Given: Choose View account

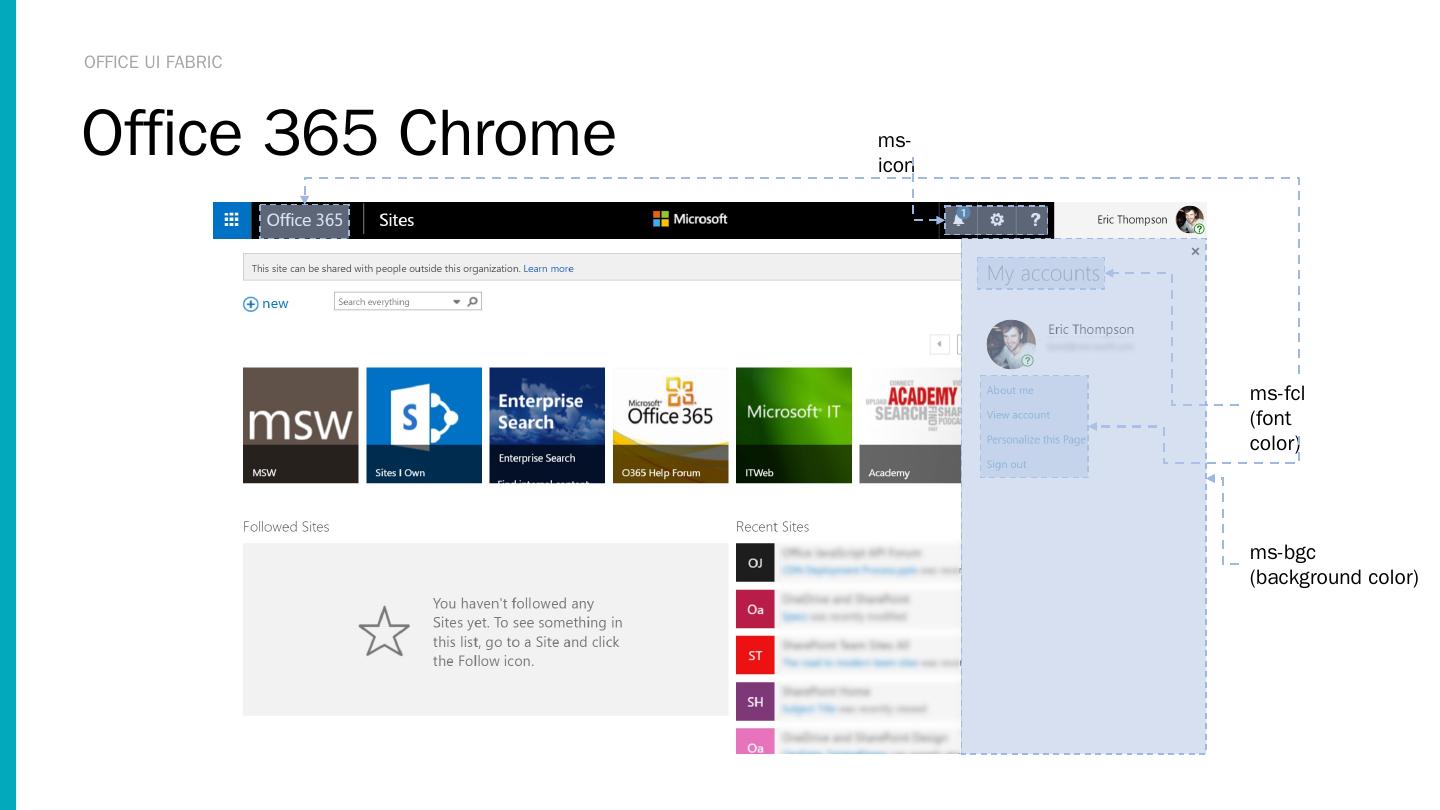Looking at the screenshot, I should (x=1018, y=415).
